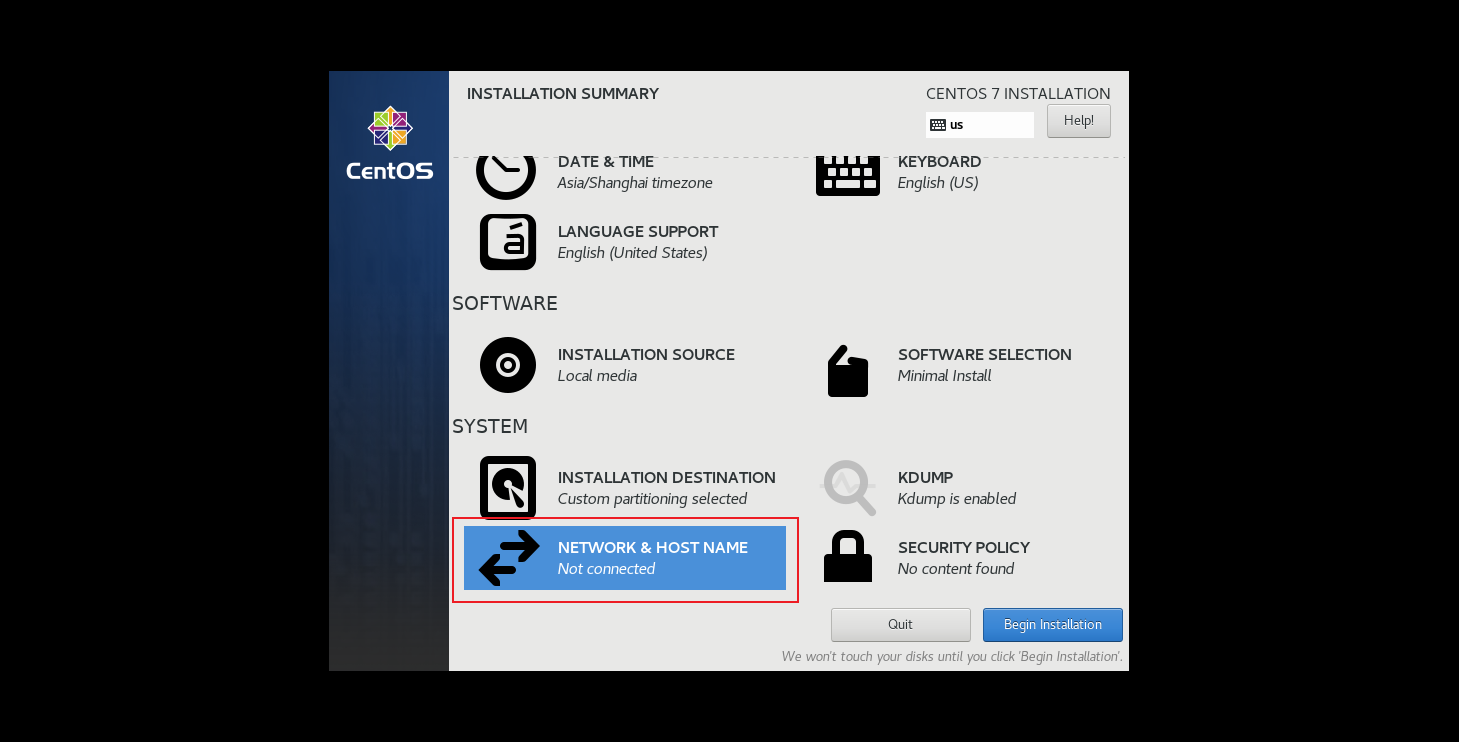Click Begin Installation

(1053, 624)
